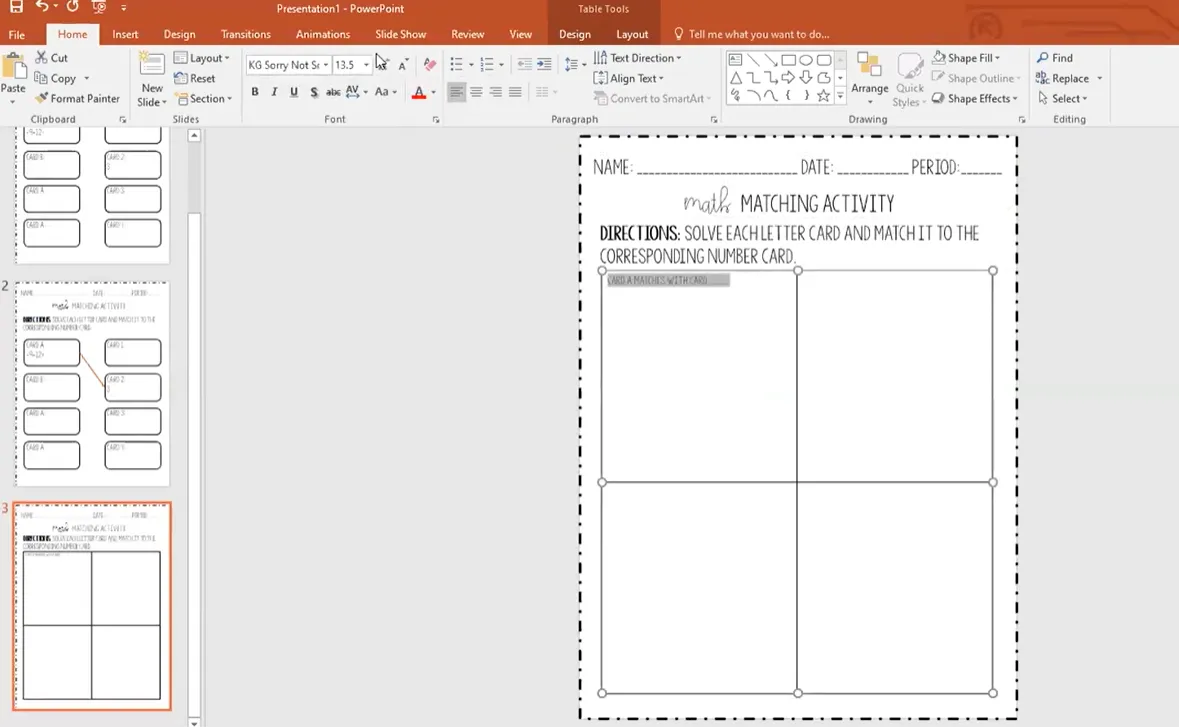
Task: Click Convert to SmartArt button
Action: pyautogui.click(x=652, y=98)
